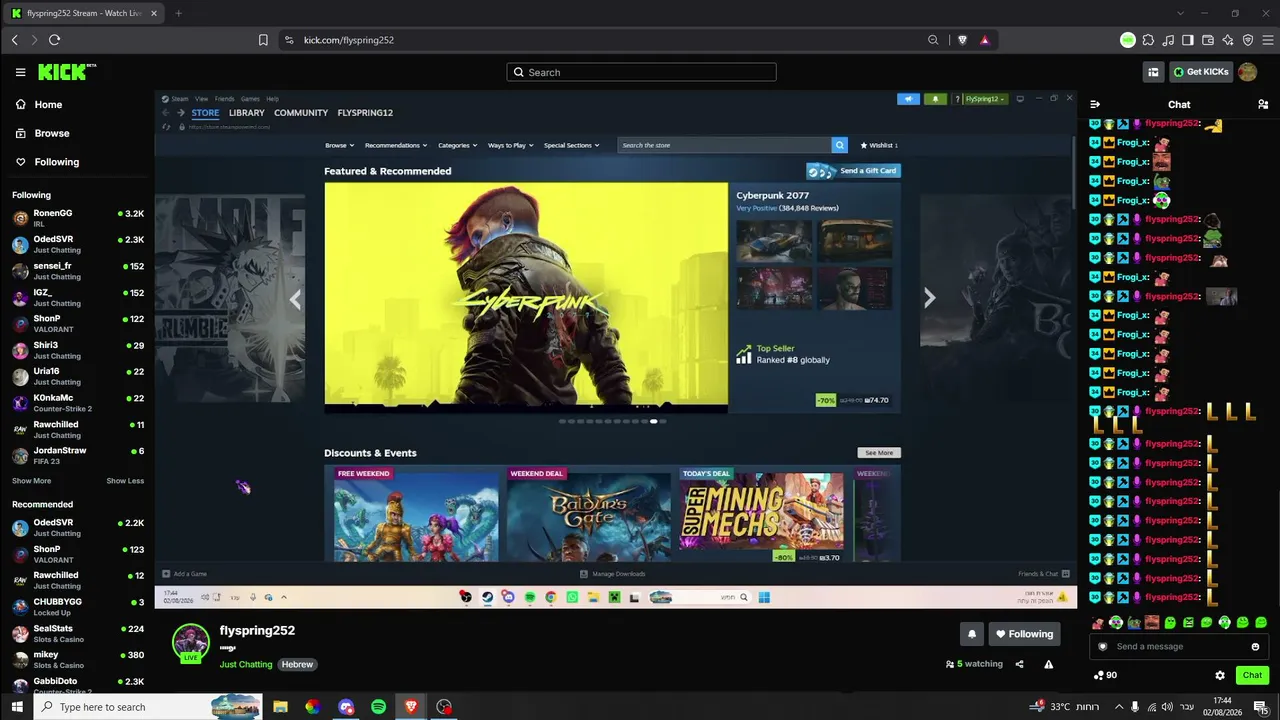
Task: Open Brave browser taskbar icon
Action: (x=411, y=707)
